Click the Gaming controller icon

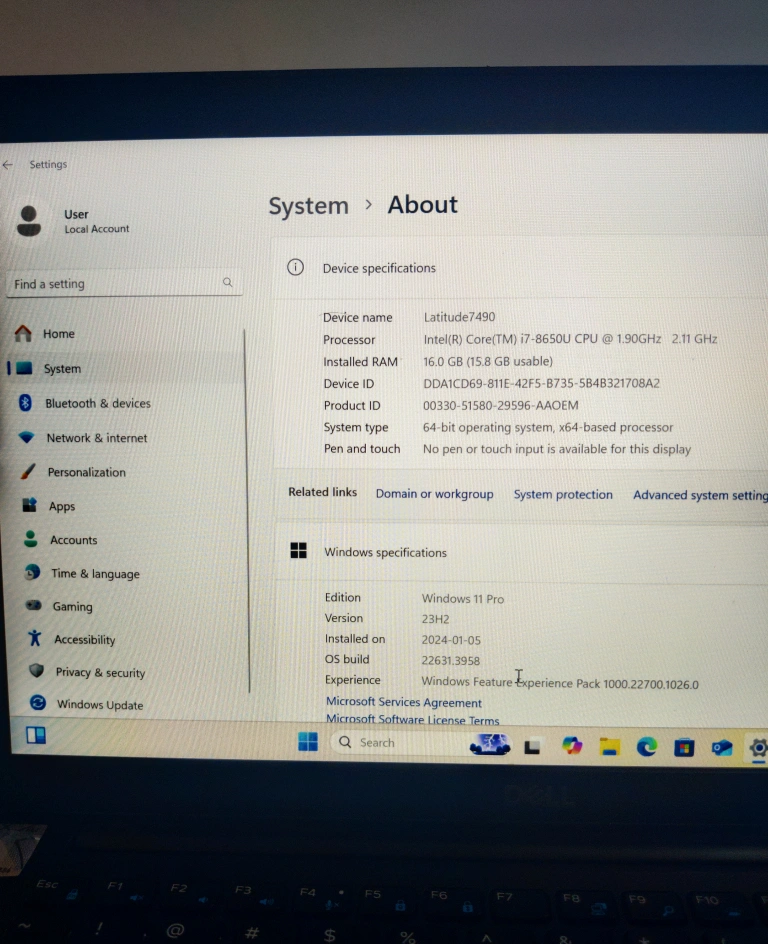[34, 605]
